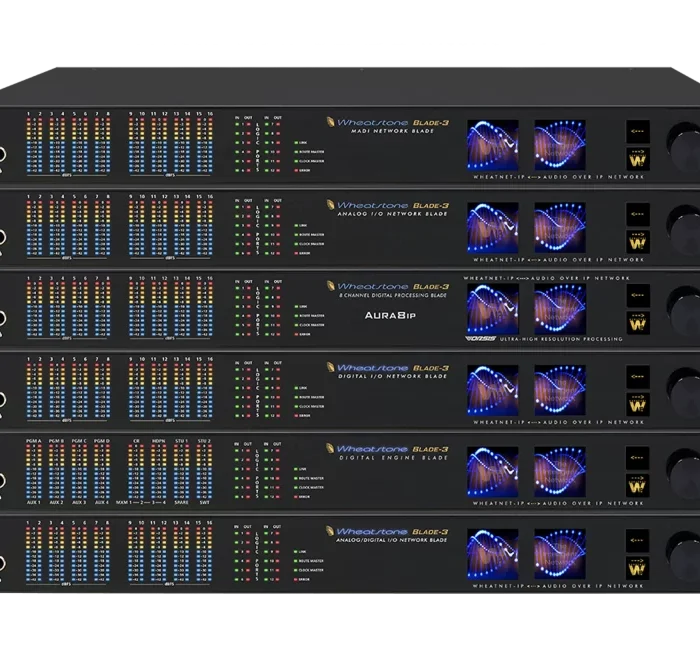The image size is (700, 647).
Task: Click the W logo button on Aura8ip blade
Action: click(x=638, y=323)
